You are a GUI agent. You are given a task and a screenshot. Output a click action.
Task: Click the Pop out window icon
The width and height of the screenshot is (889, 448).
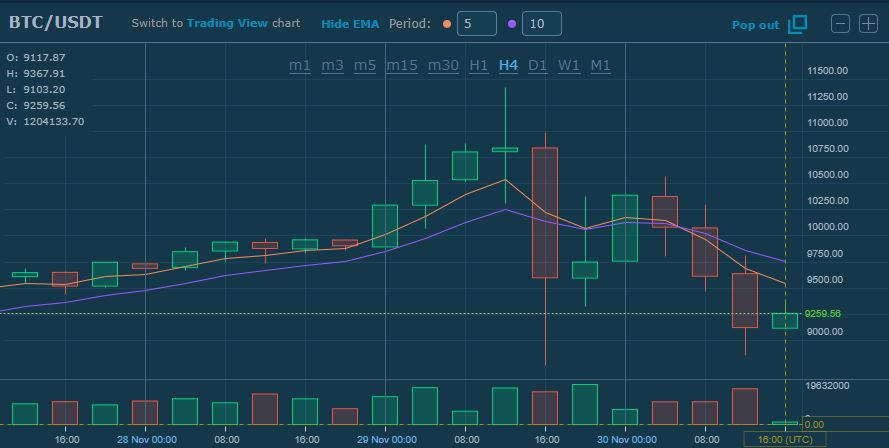pyautogui.click(x=797, y=24)
